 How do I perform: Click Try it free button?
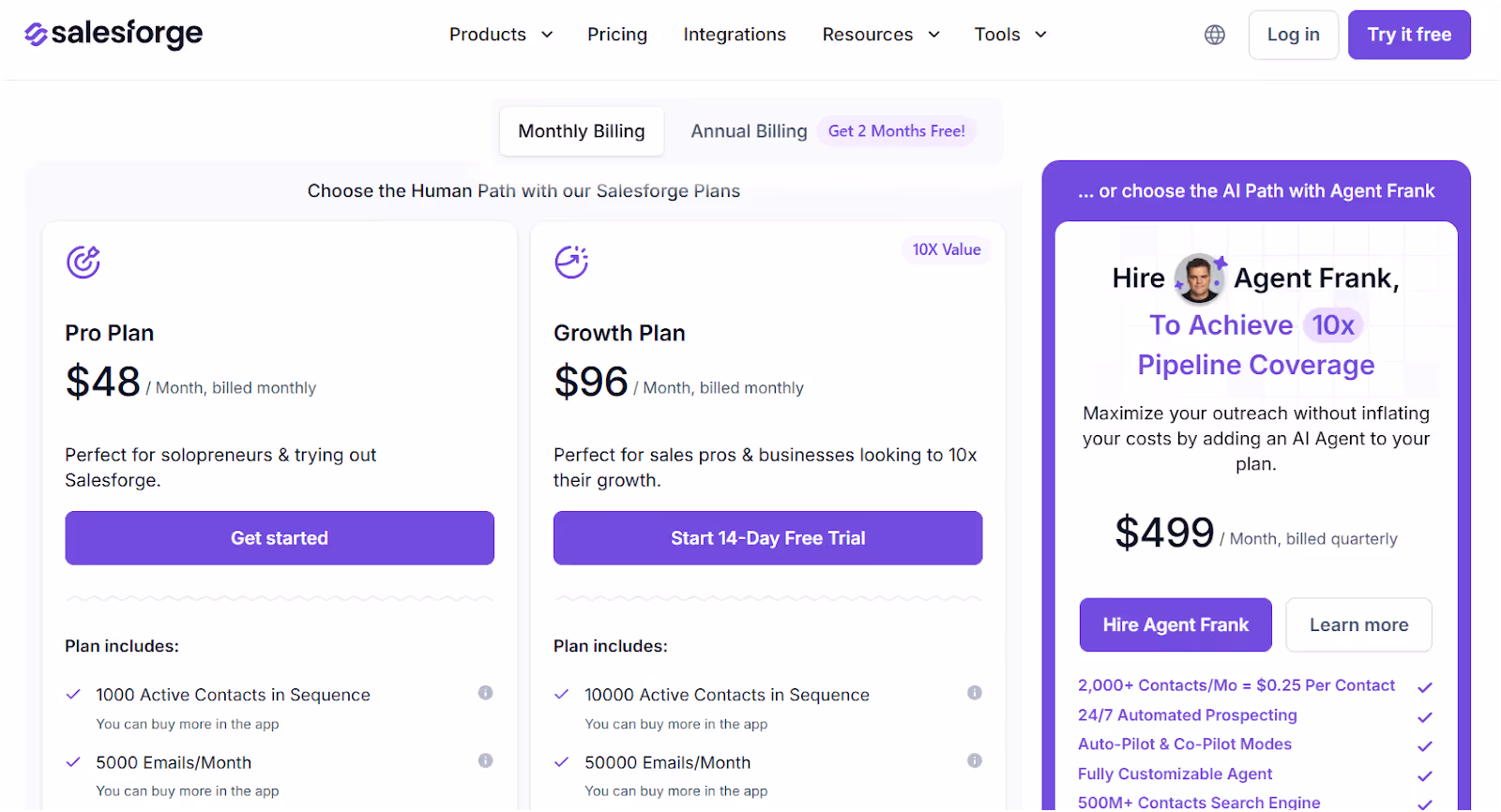[1409, 35]
